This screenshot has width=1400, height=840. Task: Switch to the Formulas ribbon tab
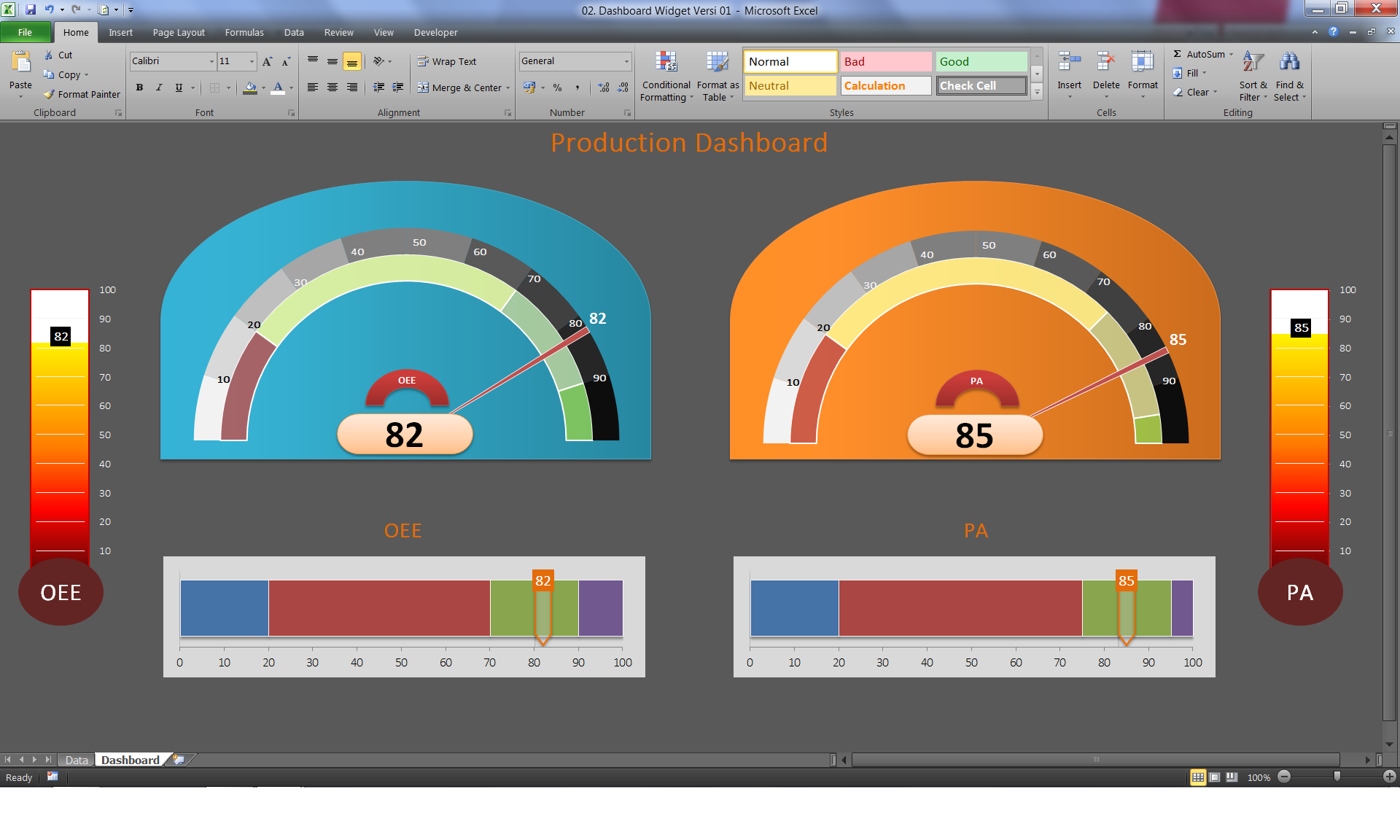click(244, 32)
